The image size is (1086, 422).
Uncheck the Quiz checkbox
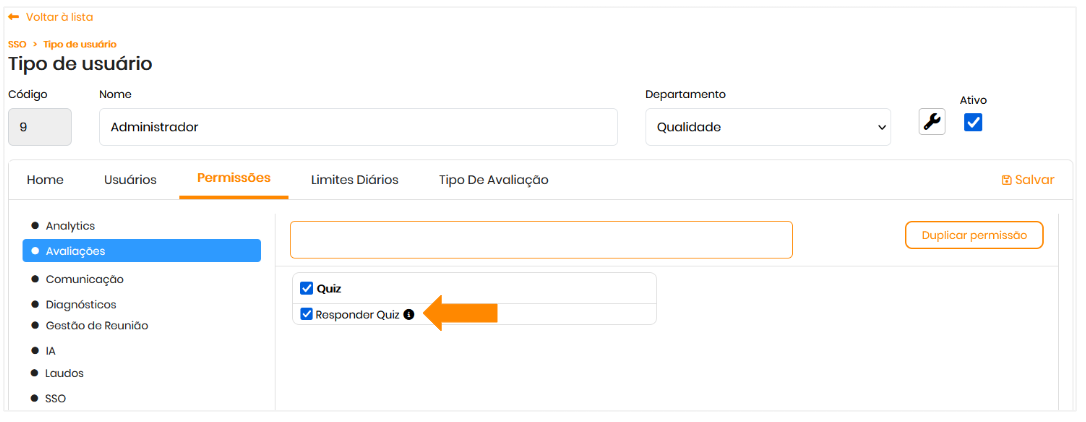pos(307,288)
